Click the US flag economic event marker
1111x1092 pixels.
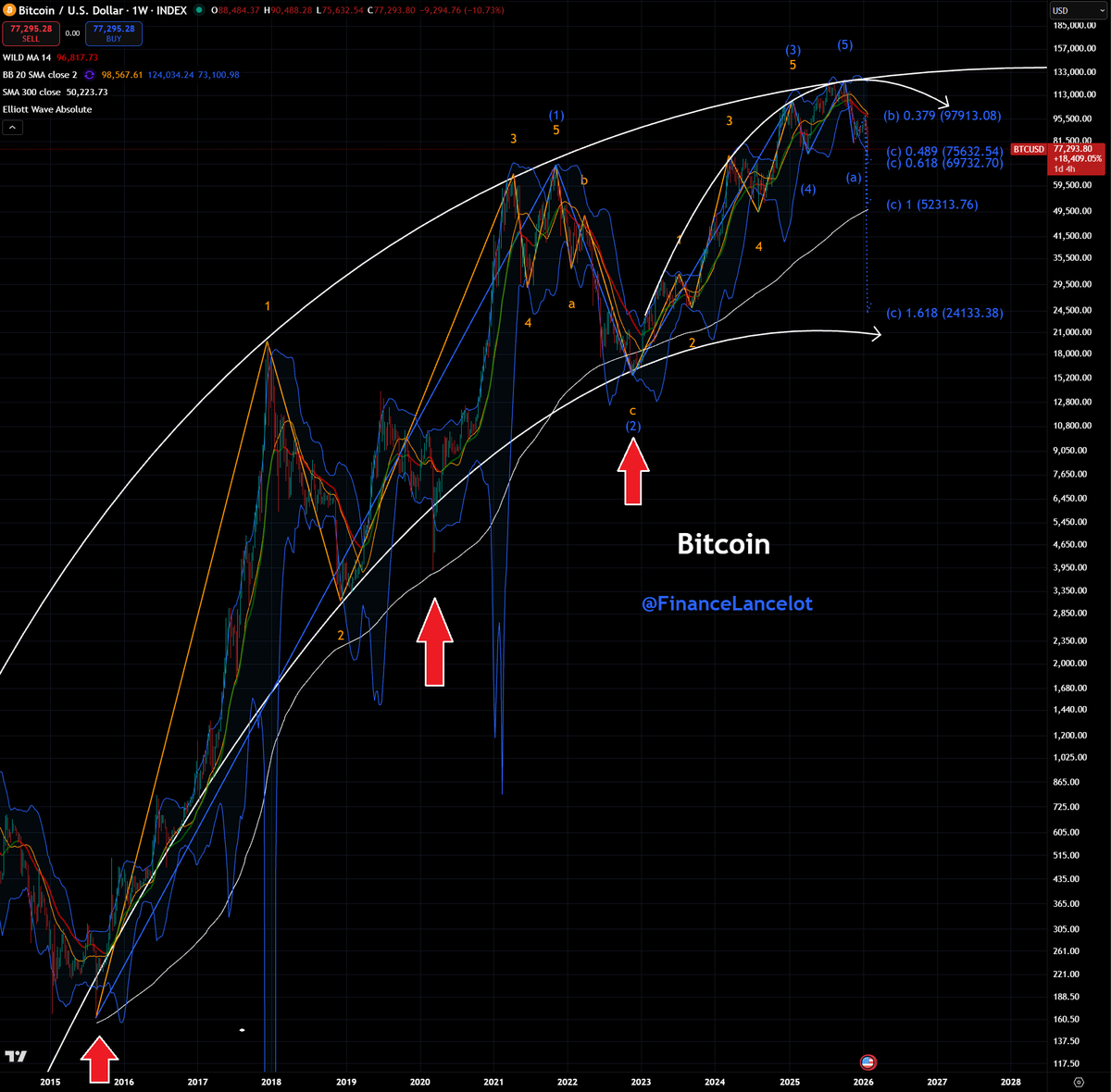[x=868, y=1062]
